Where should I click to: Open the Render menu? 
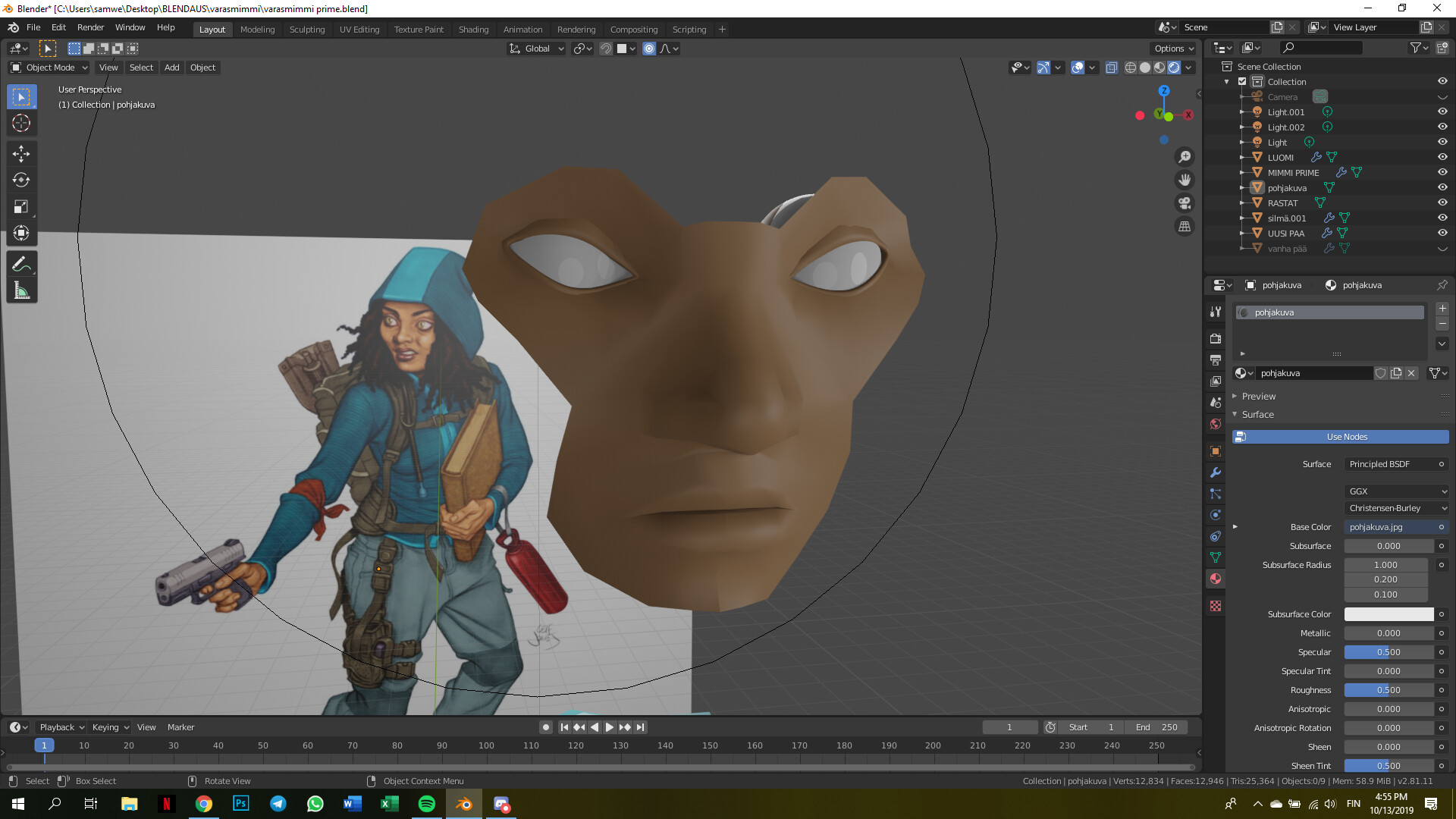[x=90, y=27]
